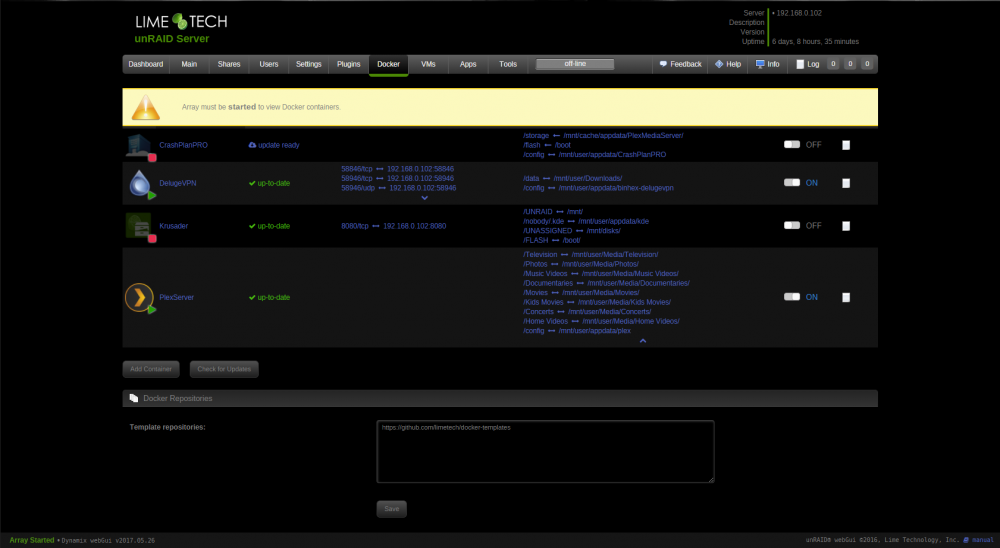Click PlexServer up-to-date status
This screenshot has height=548, width=1000.
tap(269, 297)
